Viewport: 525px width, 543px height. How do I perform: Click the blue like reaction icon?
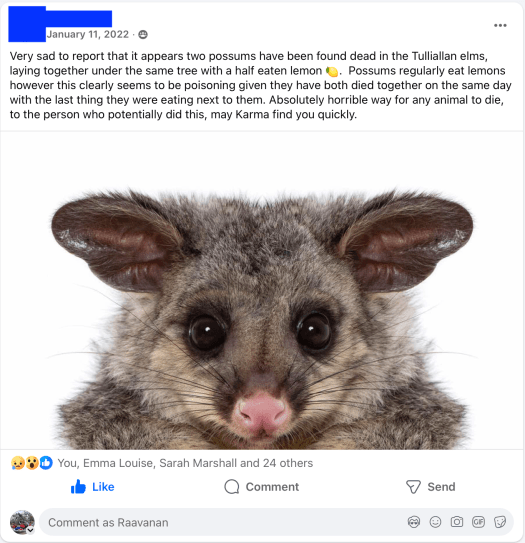(x=46, y=463)
